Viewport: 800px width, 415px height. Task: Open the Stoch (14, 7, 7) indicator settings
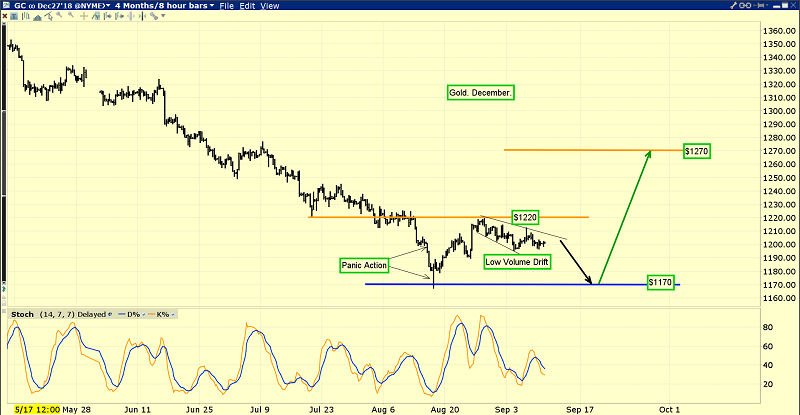[x=40, y=315]
